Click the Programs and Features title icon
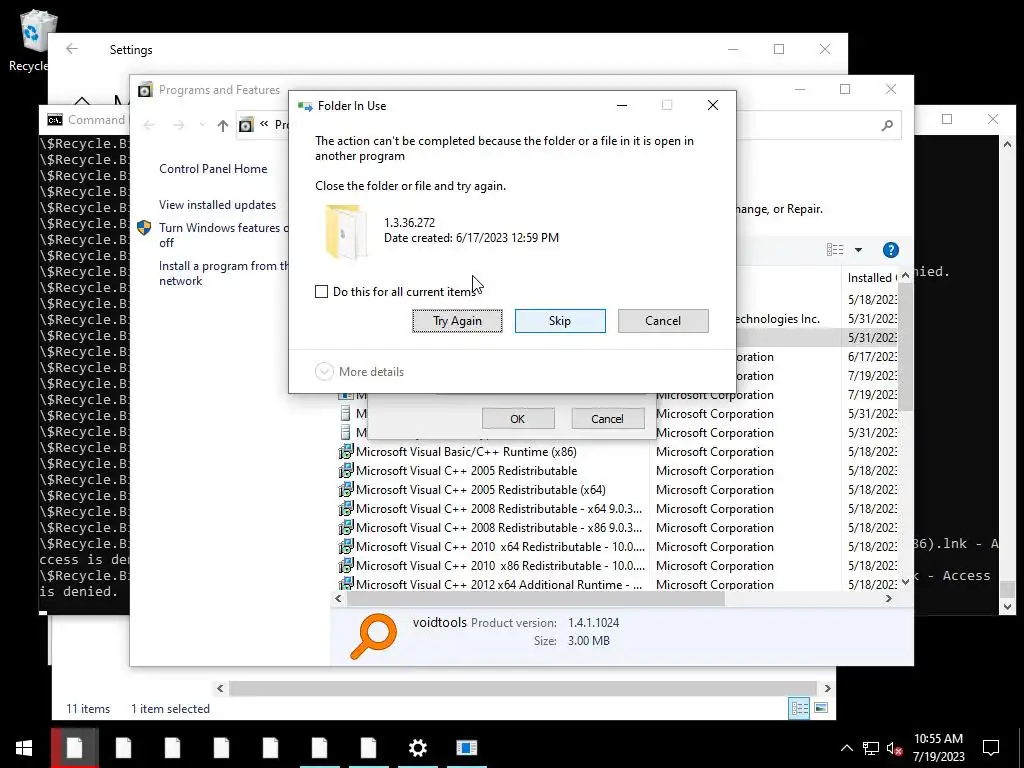Image resolution: width=1024 pixels, height=768 pixels. pyautogui.click(x=145, y=89)
